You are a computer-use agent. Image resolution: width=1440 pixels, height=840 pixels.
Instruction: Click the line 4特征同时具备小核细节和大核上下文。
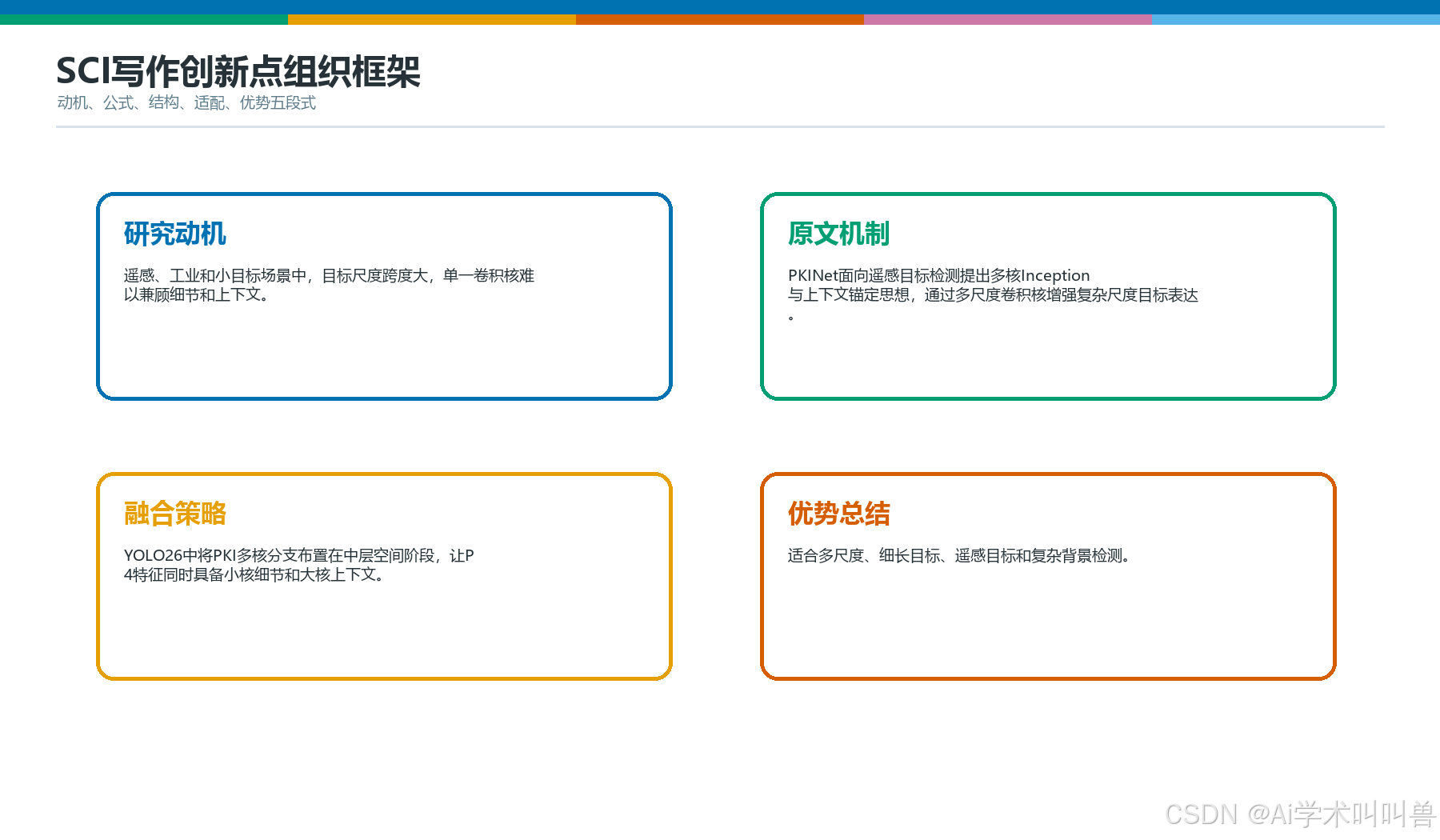tap(256, 574)
